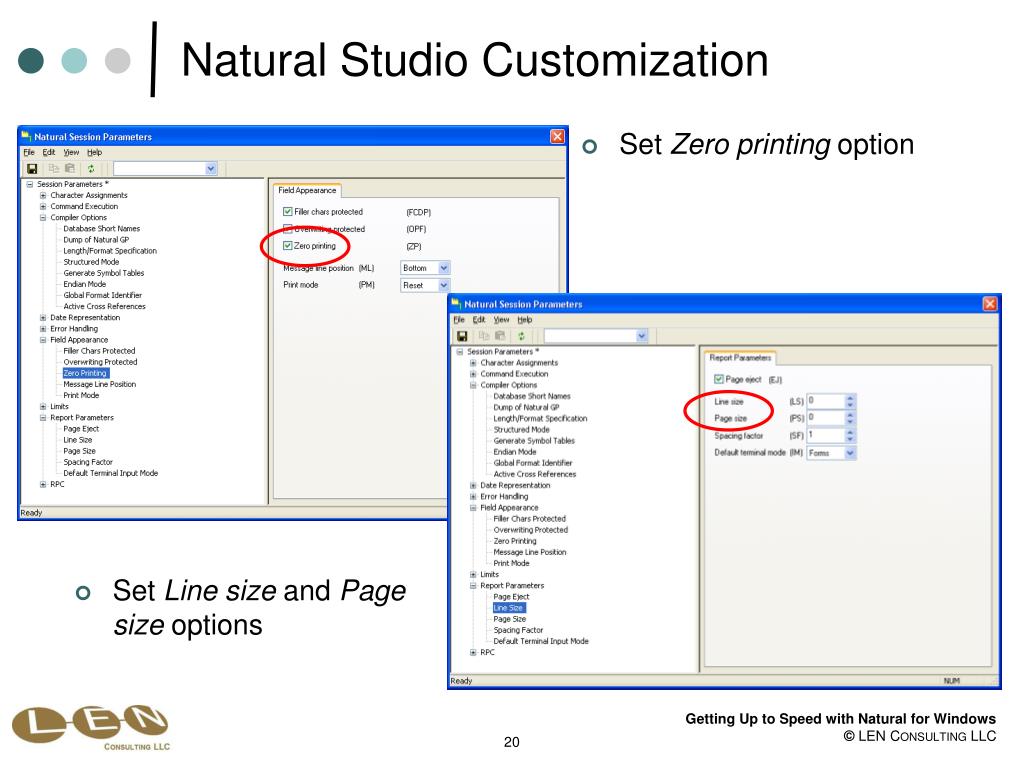
Task: Click Save icon in back window toolbar
Action: point(31,168)
